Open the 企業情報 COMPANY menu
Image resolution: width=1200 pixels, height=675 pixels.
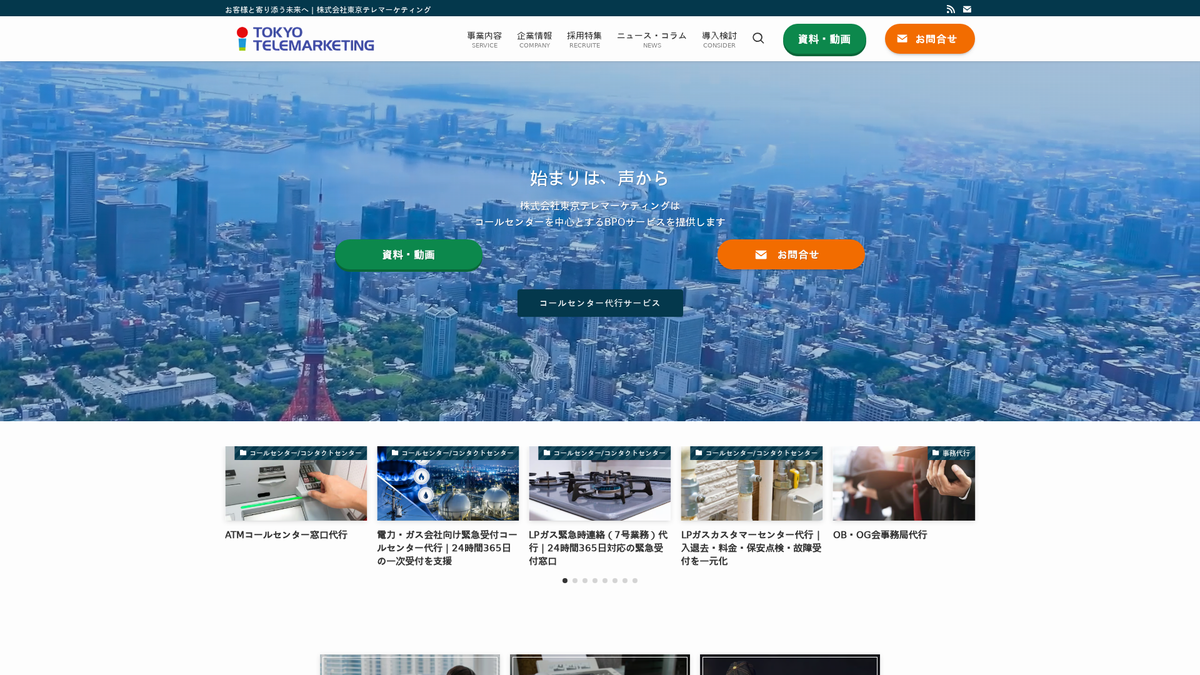534,39
